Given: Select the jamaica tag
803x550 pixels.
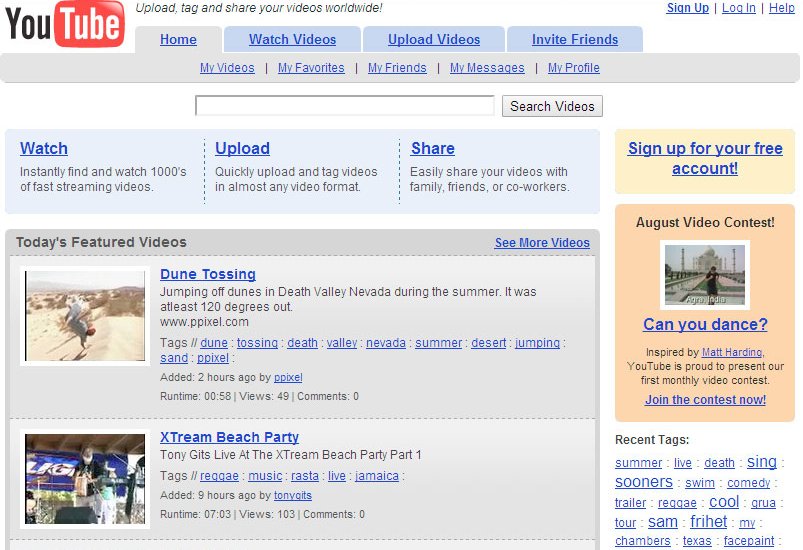Looking at the screenshot, I should pos(377,476).
